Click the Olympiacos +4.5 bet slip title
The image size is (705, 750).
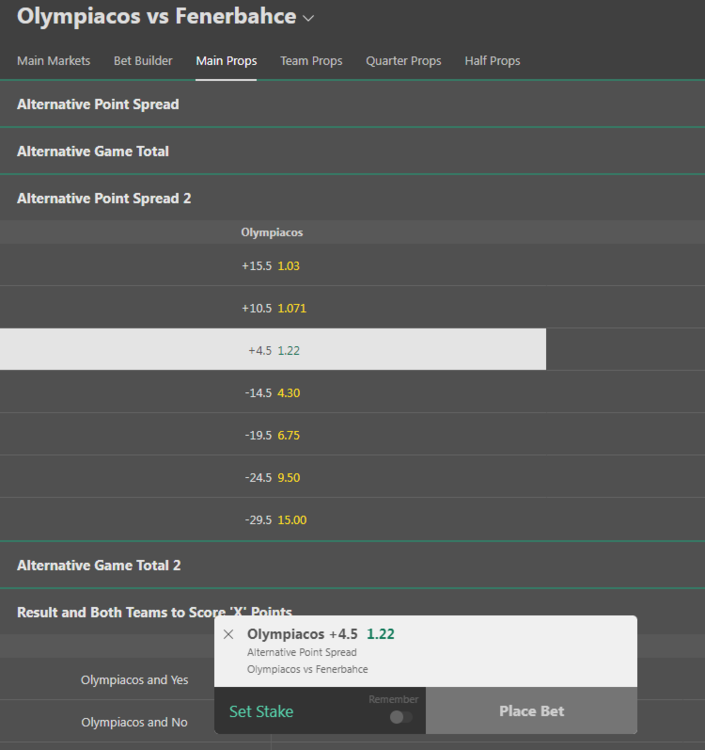click(302, 634)
